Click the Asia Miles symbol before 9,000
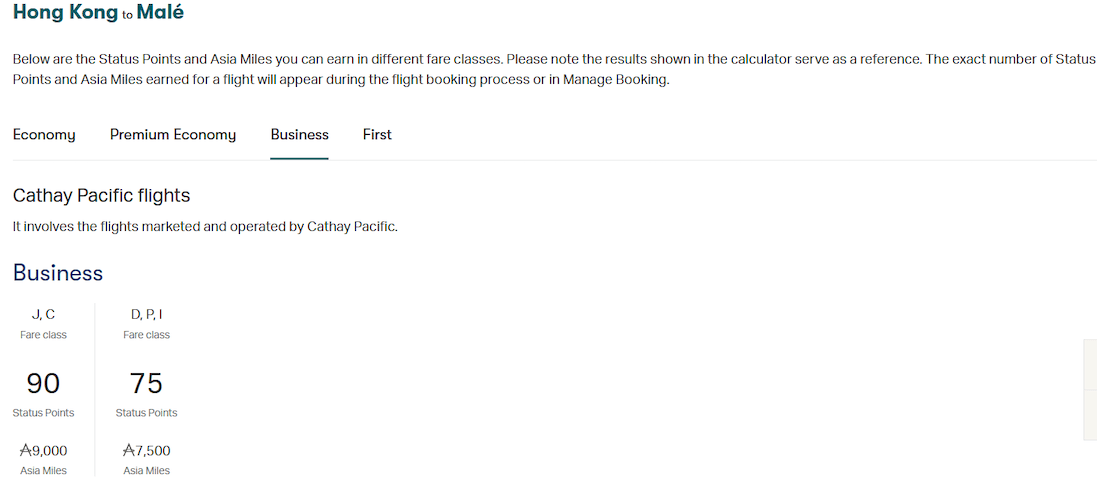Image resolution: width=1097 pixels, height=484 pixels. (x=26, y=451)
